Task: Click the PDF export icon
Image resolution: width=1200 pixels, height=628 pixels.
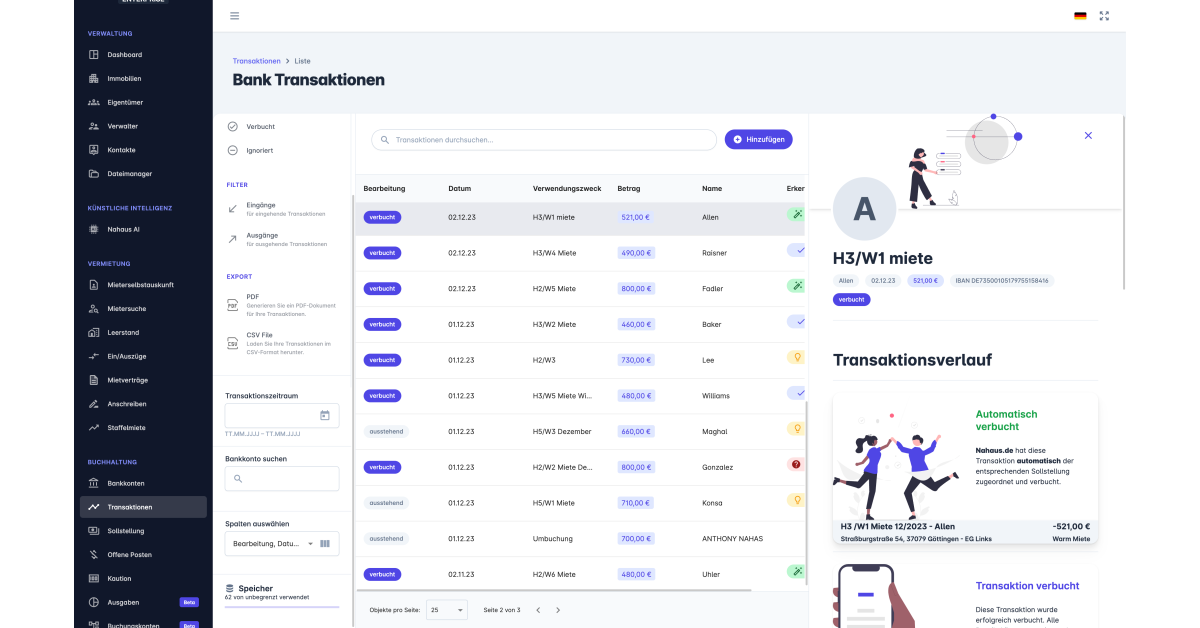Action: tap(233, 304)
